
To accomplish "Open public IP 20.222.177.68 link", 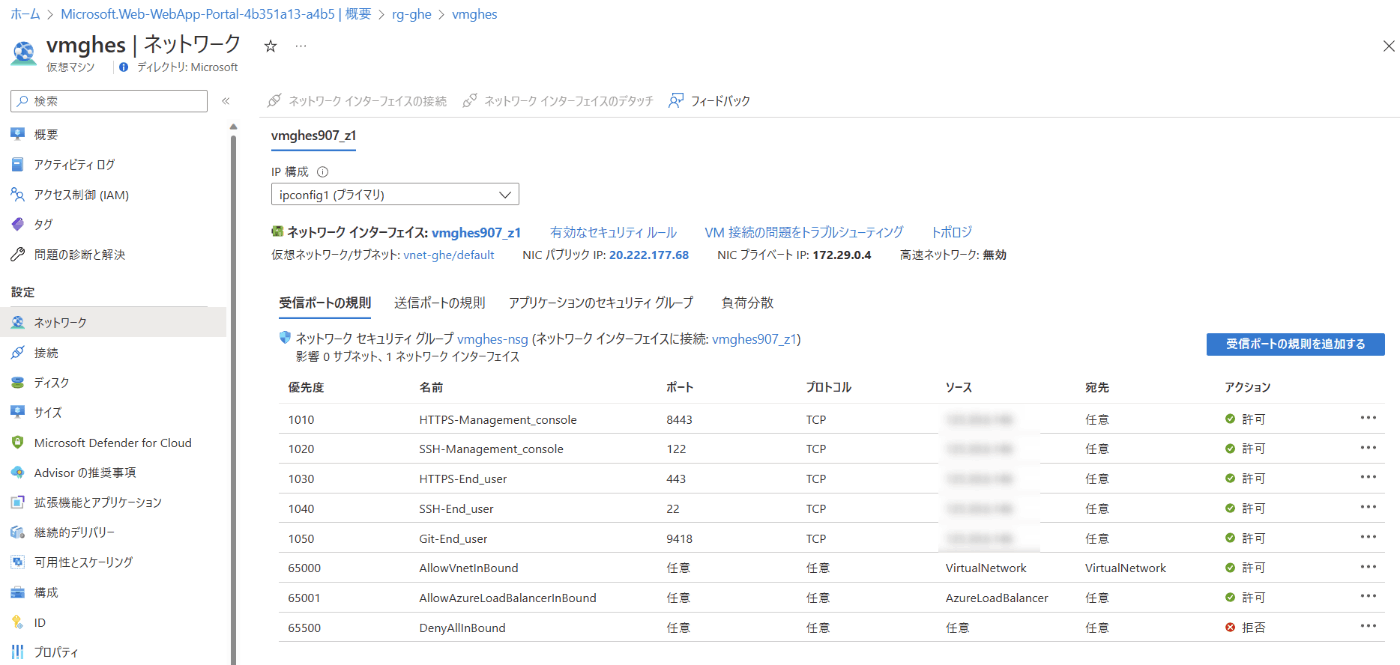I will 649,255.
